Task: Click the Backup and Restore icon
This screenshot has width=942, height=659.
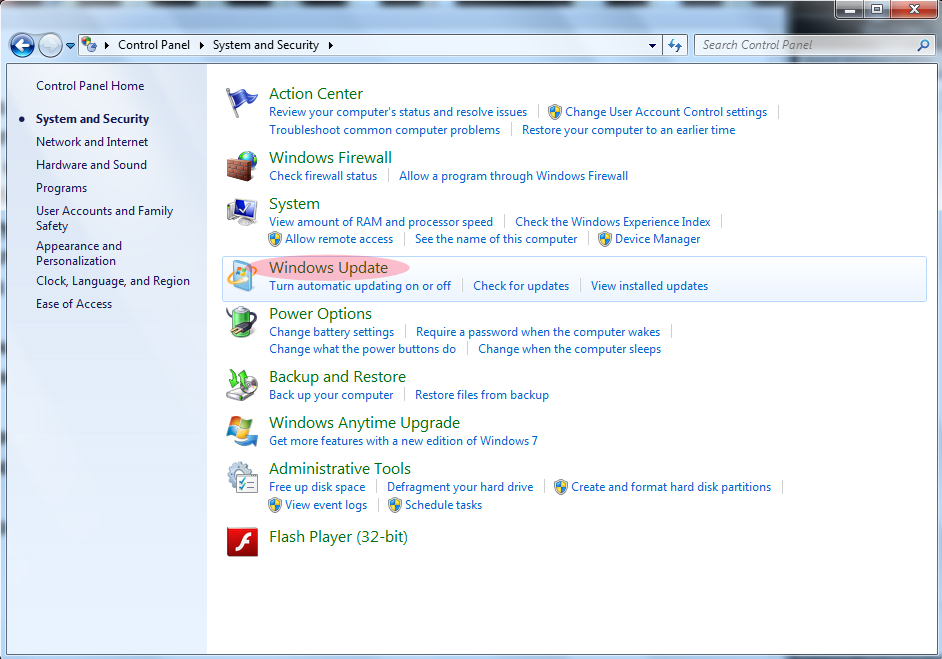Action: tap(242, 385)
